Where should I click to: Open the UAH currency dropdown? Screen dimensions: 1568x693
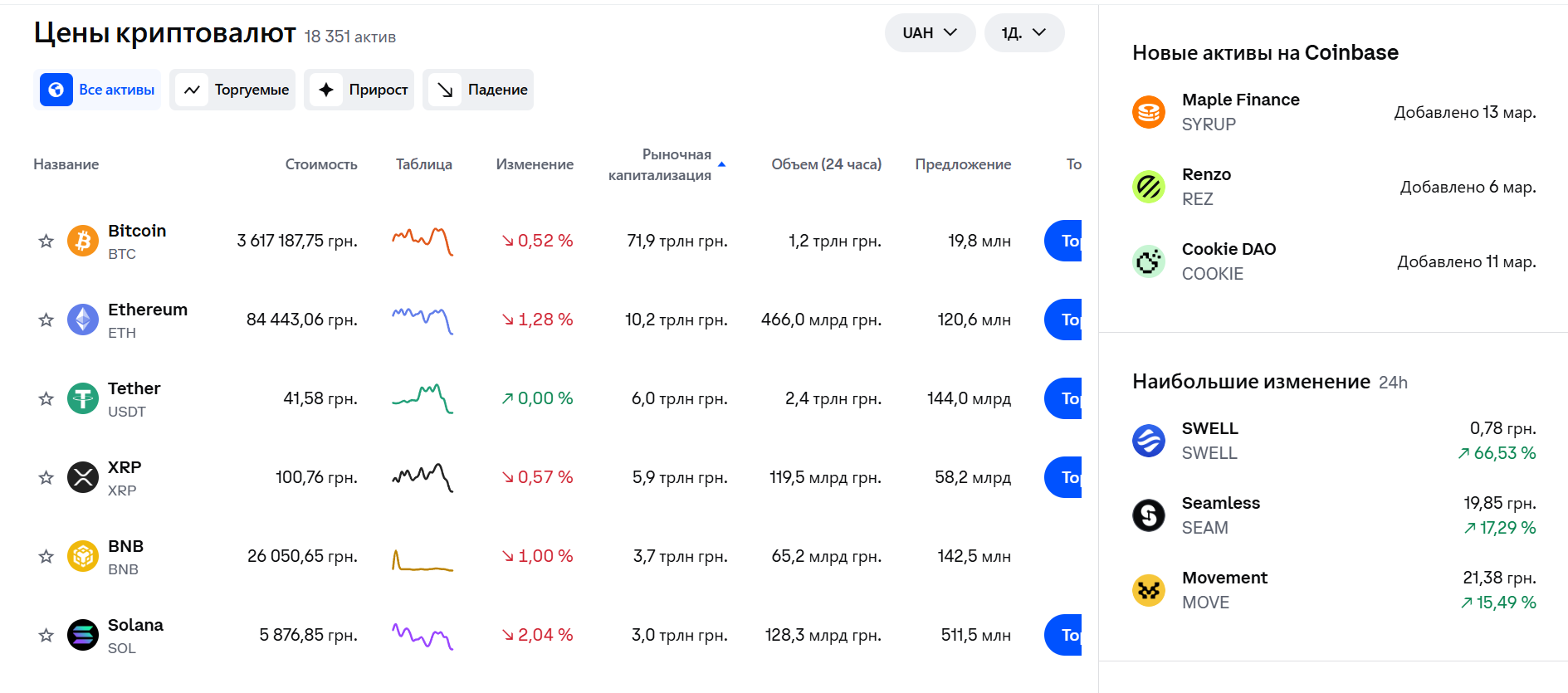tap(930, 32)
